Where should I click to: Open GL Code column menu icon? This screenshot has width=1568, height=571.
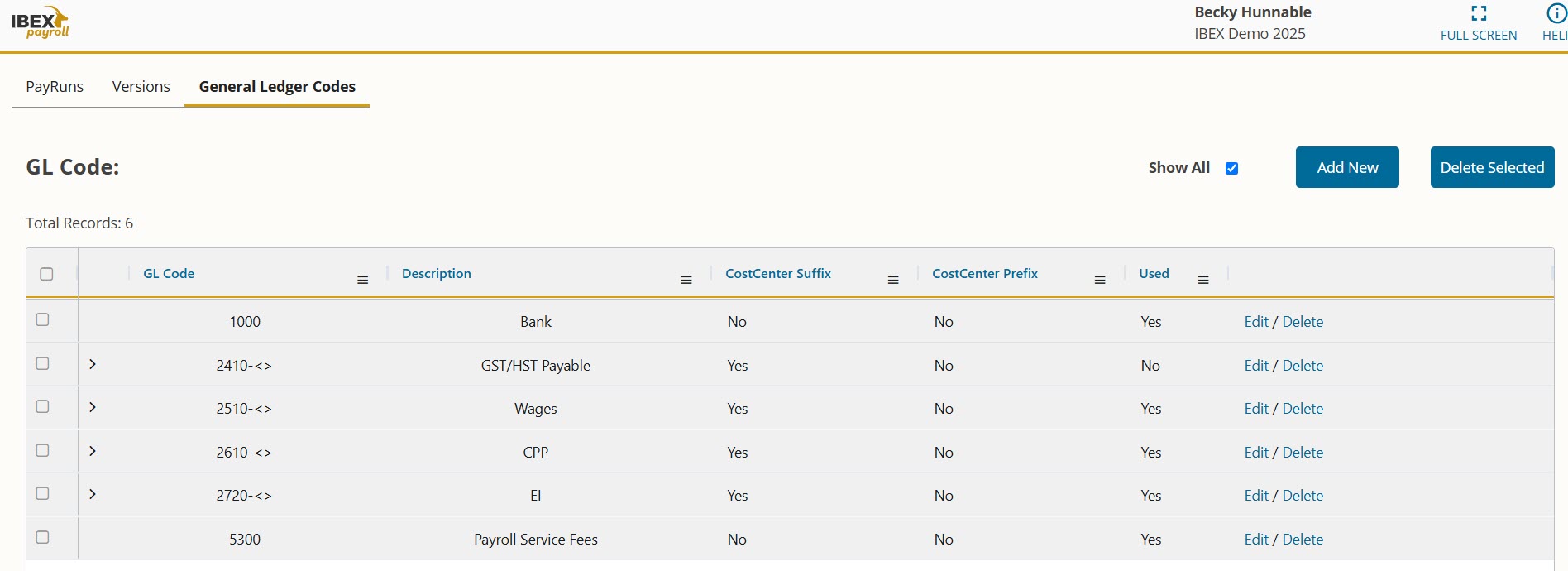tap(362, 281)
